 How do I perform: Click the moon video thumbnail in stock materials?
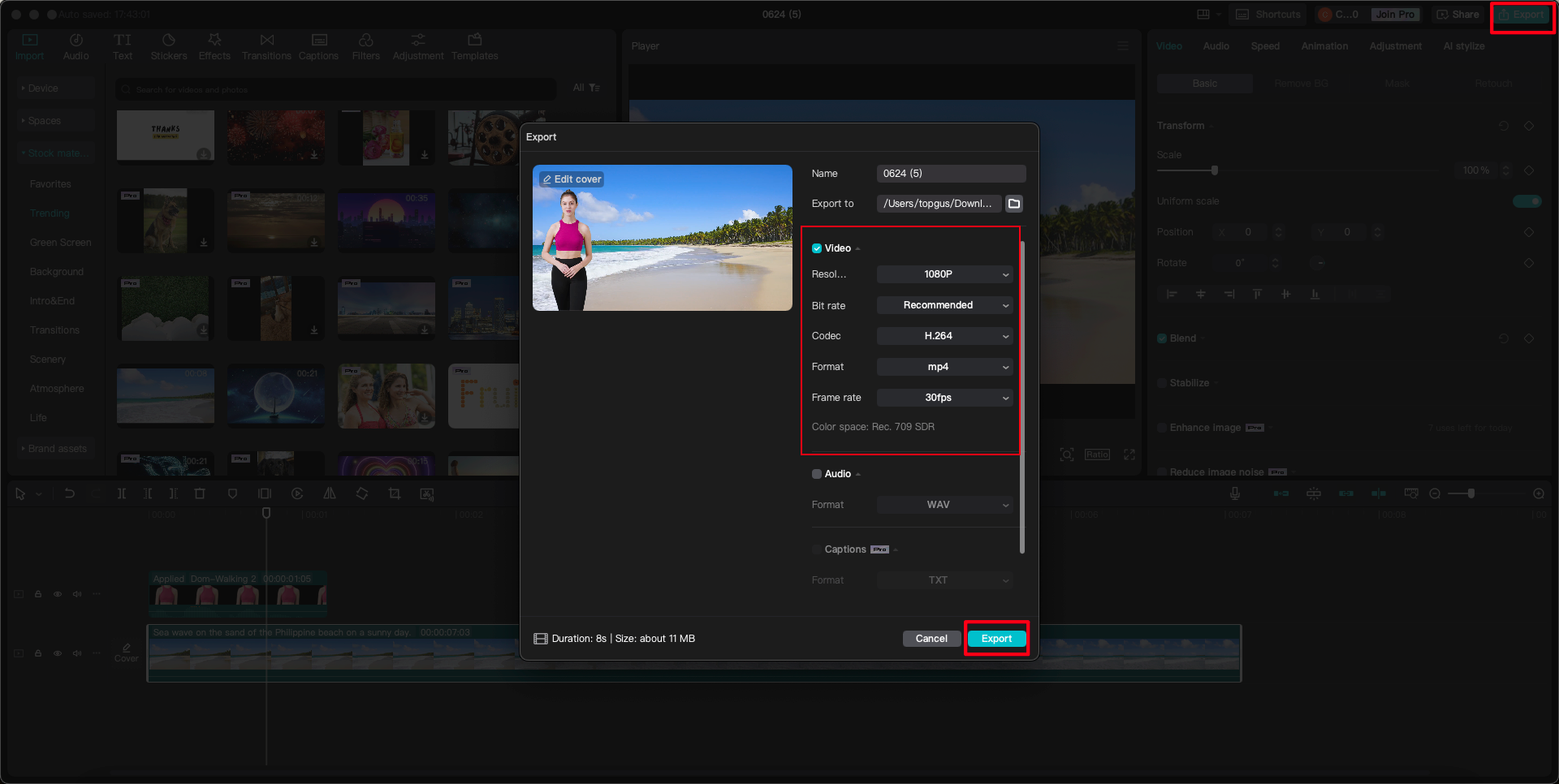coord(275,396)
